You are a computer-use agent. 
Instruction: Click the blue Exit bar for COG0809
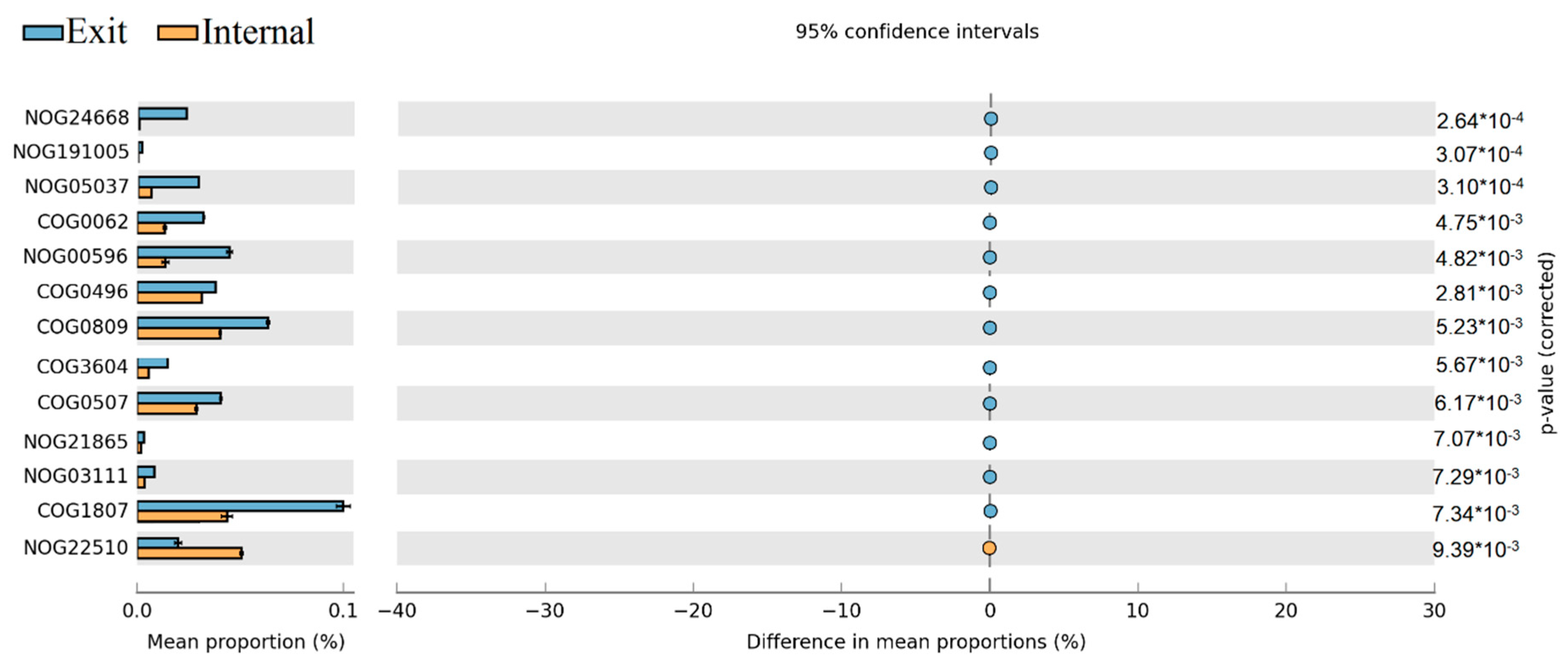[203, 323]
